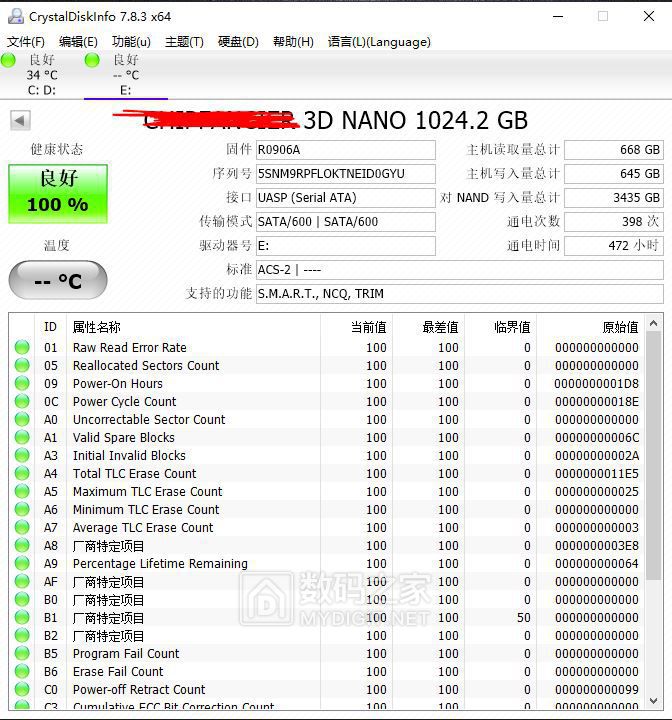
Task: Click status icon for attribute B1 row
Action: coord(22,617)
